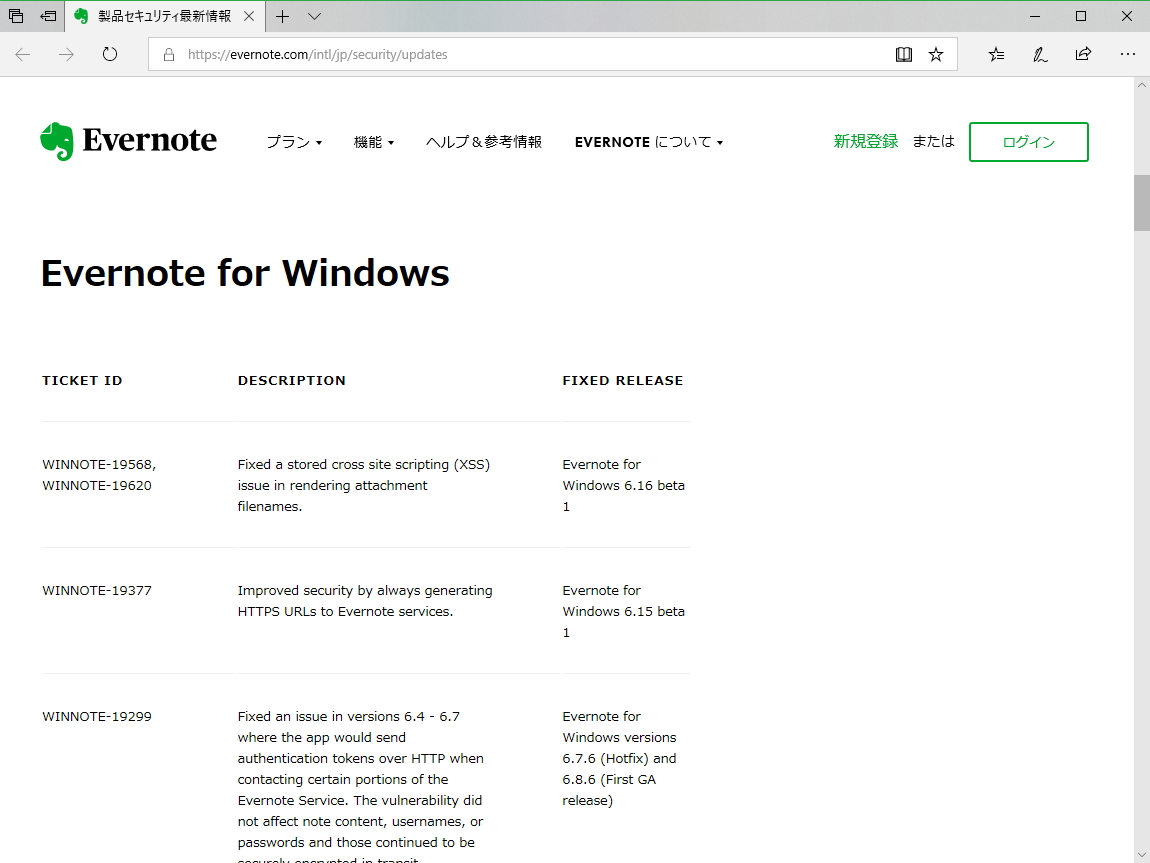Expand EVERNOTE について dropdown
Image resolution: width=1150 pixels, height=863 pixels.
648,142
